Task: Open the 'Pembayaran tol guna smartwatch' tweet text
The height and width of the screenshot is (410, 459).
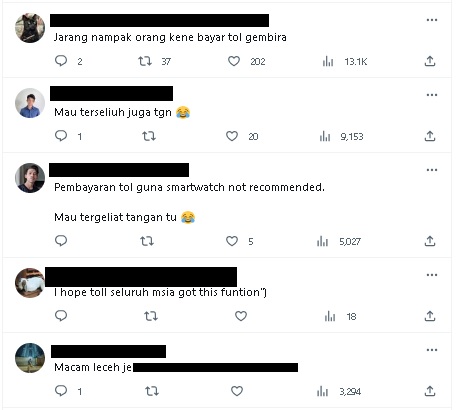Action: [189, 187]
